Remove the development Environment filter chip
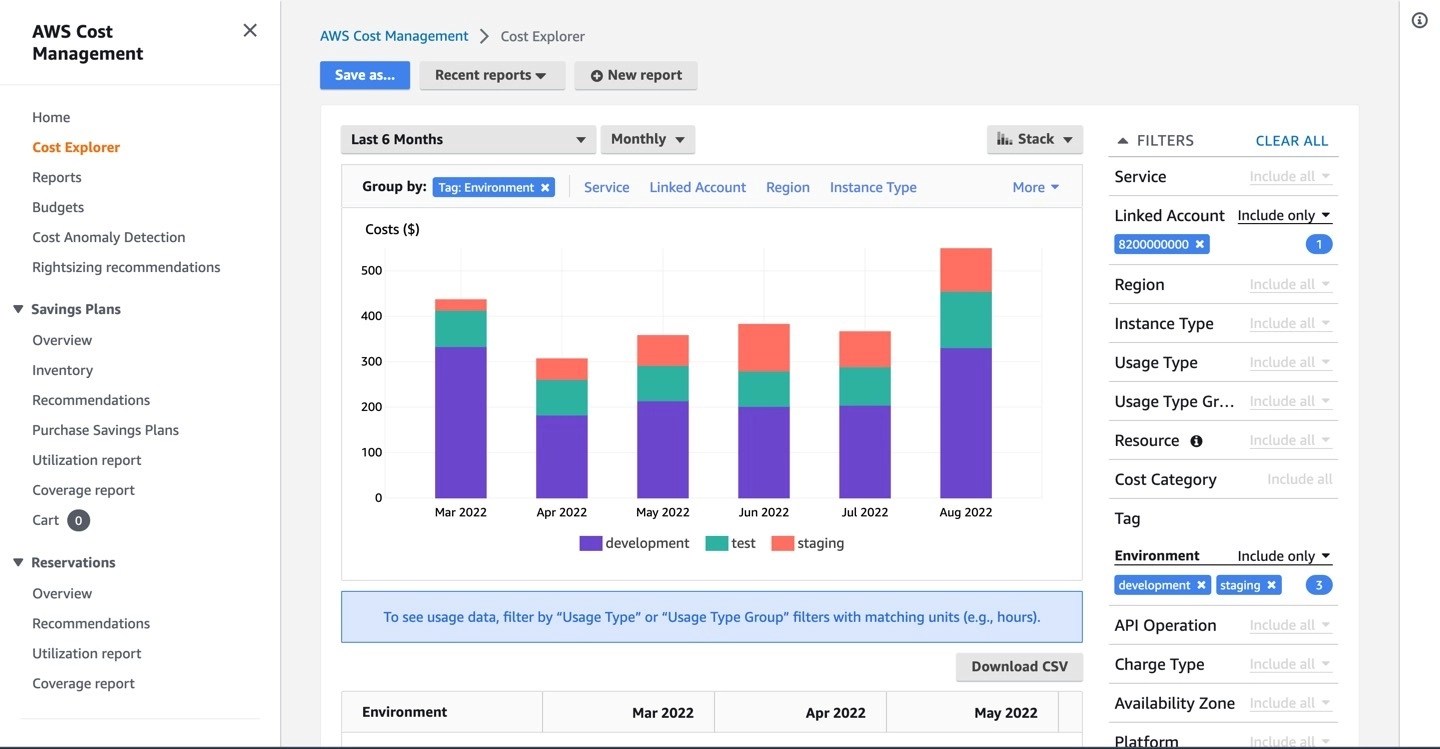This screenshot has height=749, width=1440. coord(1200,584)
